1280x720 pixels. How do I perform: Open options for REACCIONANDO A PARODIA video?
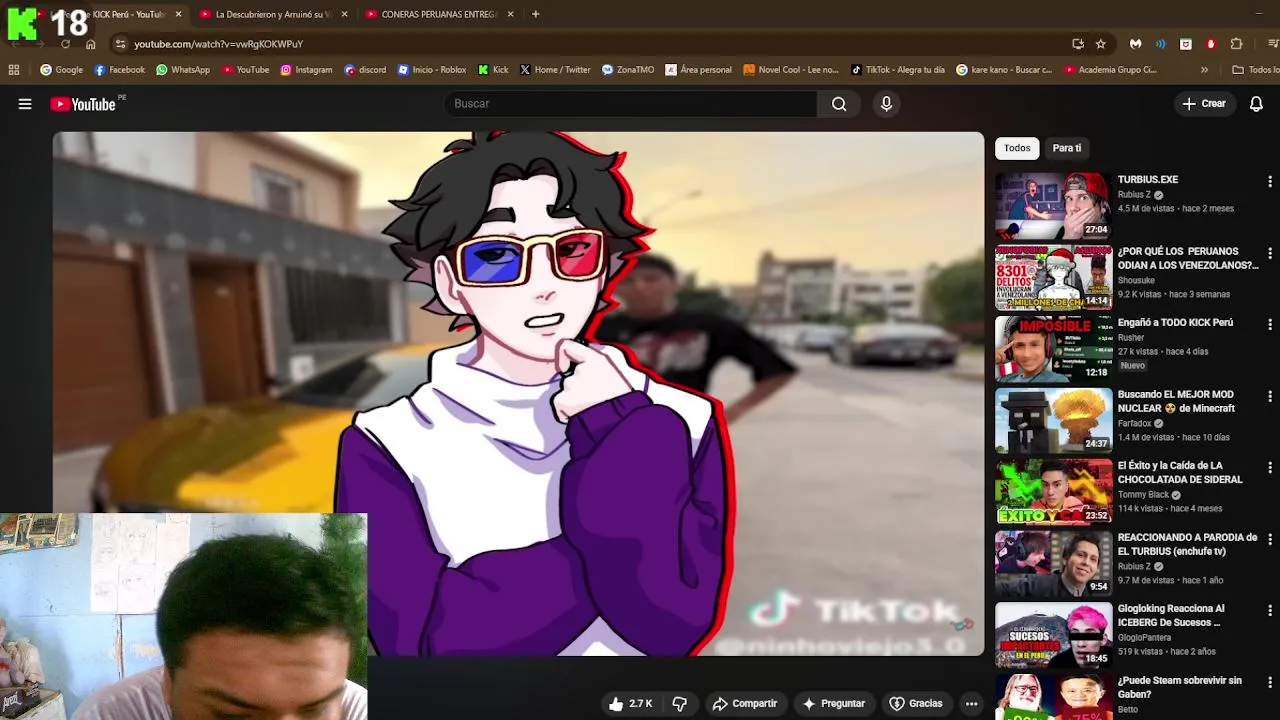1269,540
